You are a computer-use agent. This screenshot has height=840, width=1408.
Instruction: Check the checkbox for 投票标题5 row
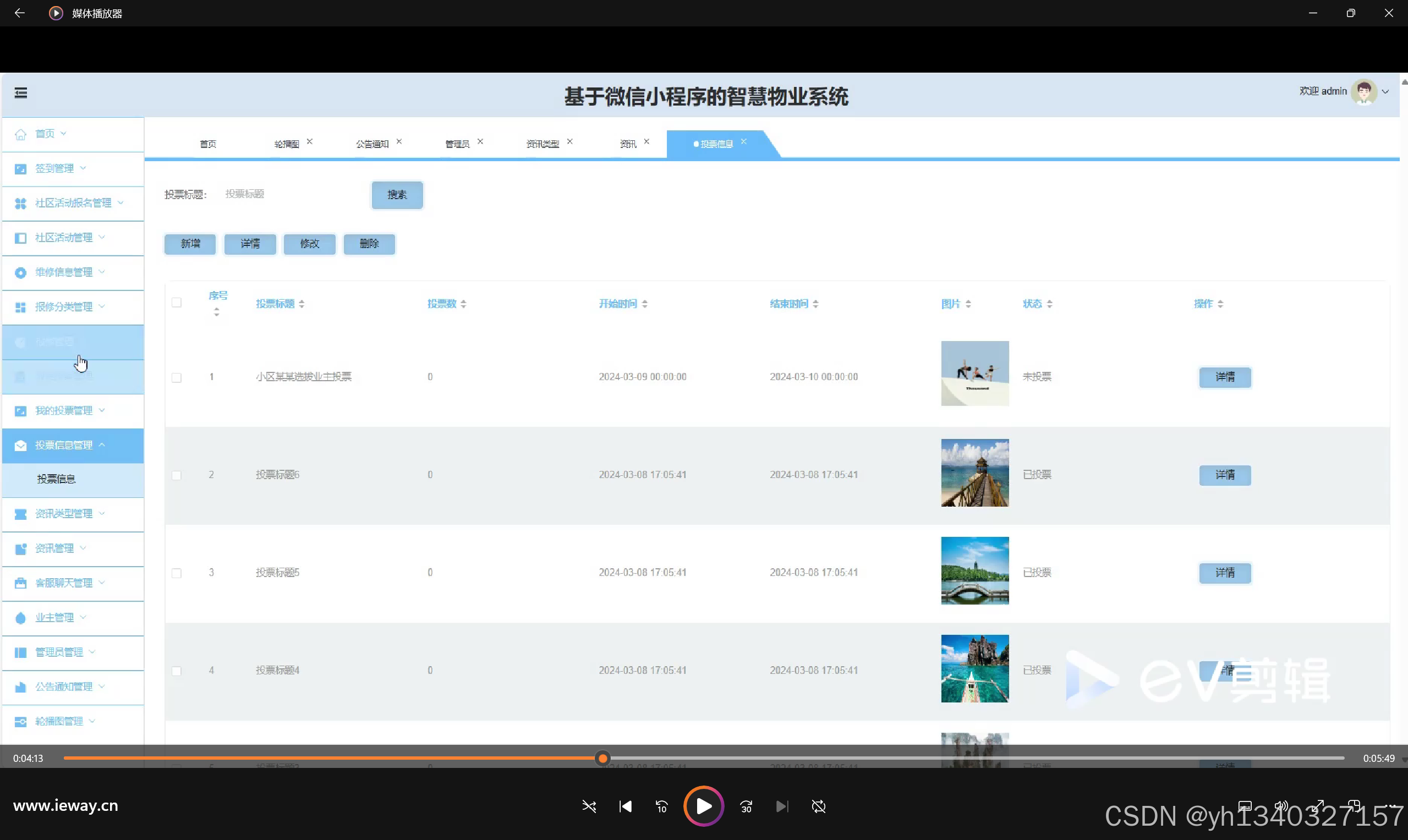point(177,573)
